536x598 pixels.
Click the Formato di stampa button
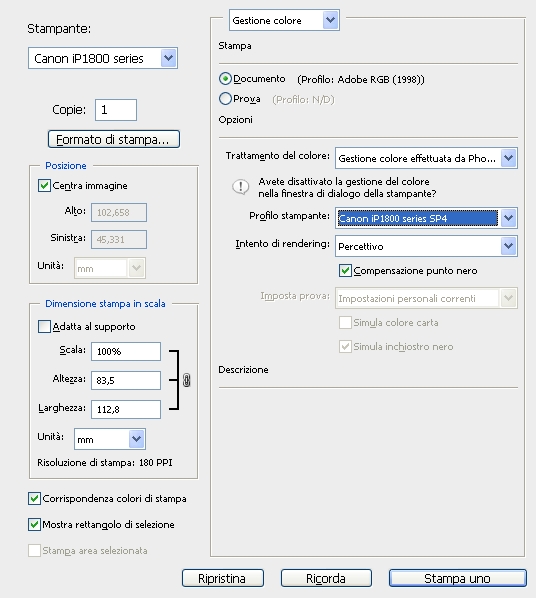[114, 139]
